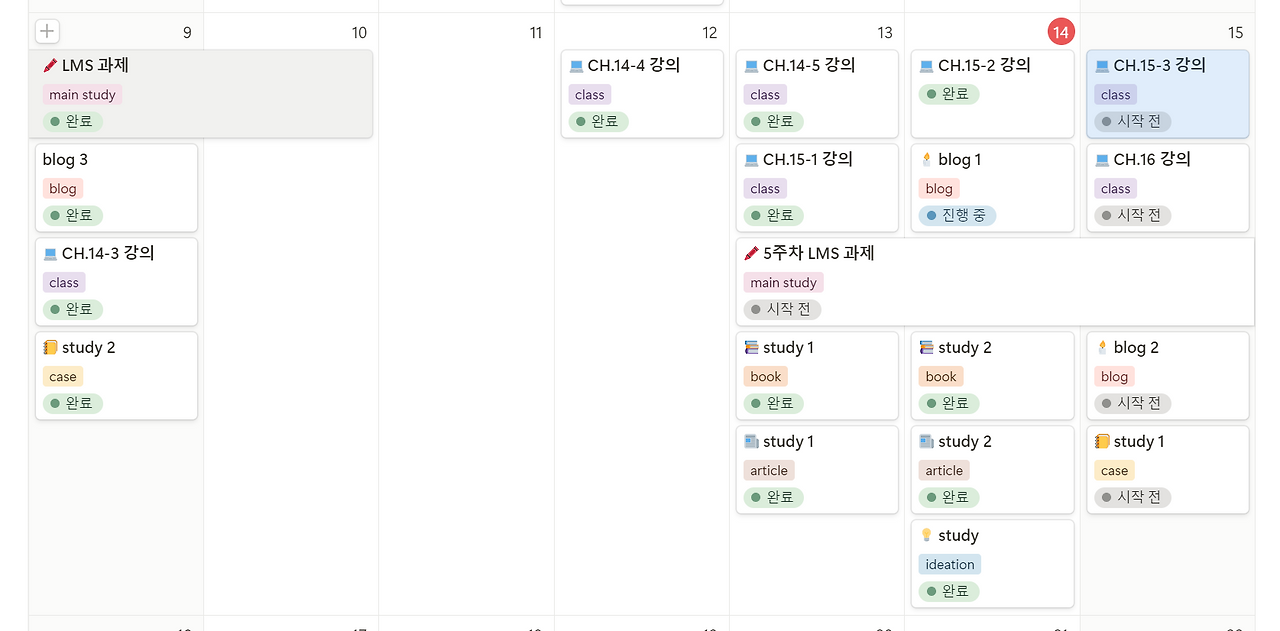
Task: Click the laptop icon on CH.15-2 강의
Action: click(x=925, y=65)
